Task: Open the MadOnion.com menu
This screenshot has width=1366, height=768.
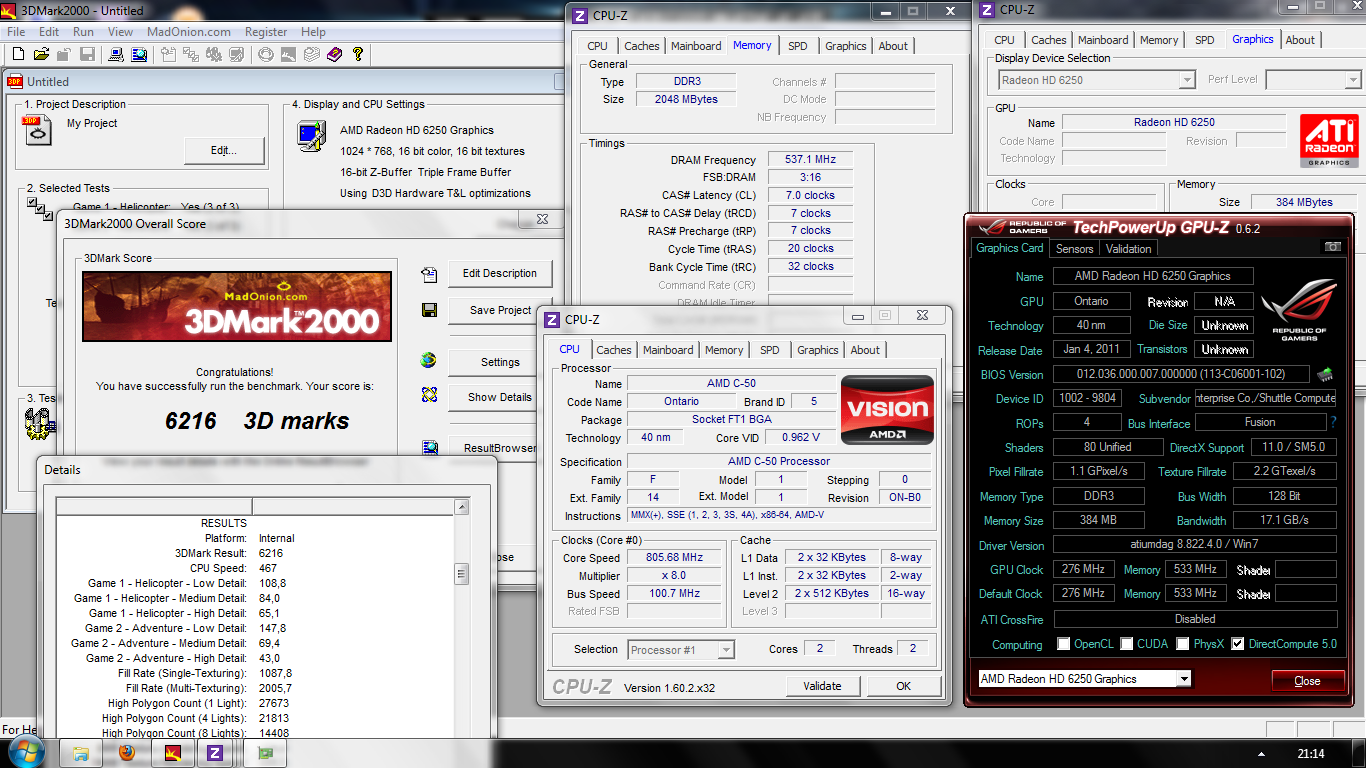Action: pos(189,32)
